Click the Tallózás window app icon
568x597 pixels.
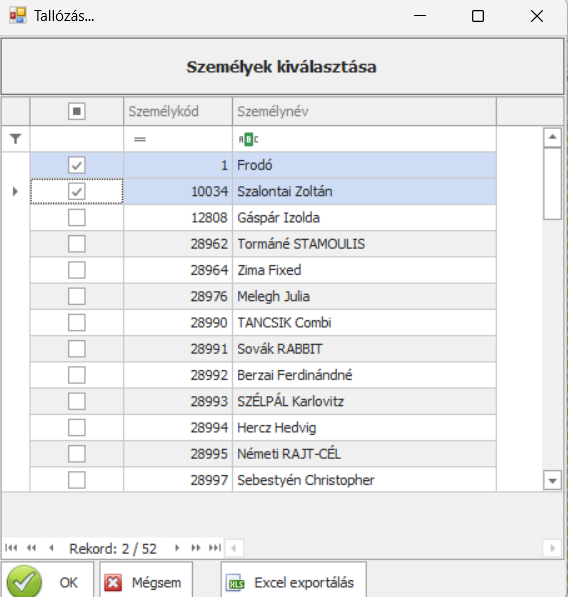pyautogui.click(x=18, y=16)
